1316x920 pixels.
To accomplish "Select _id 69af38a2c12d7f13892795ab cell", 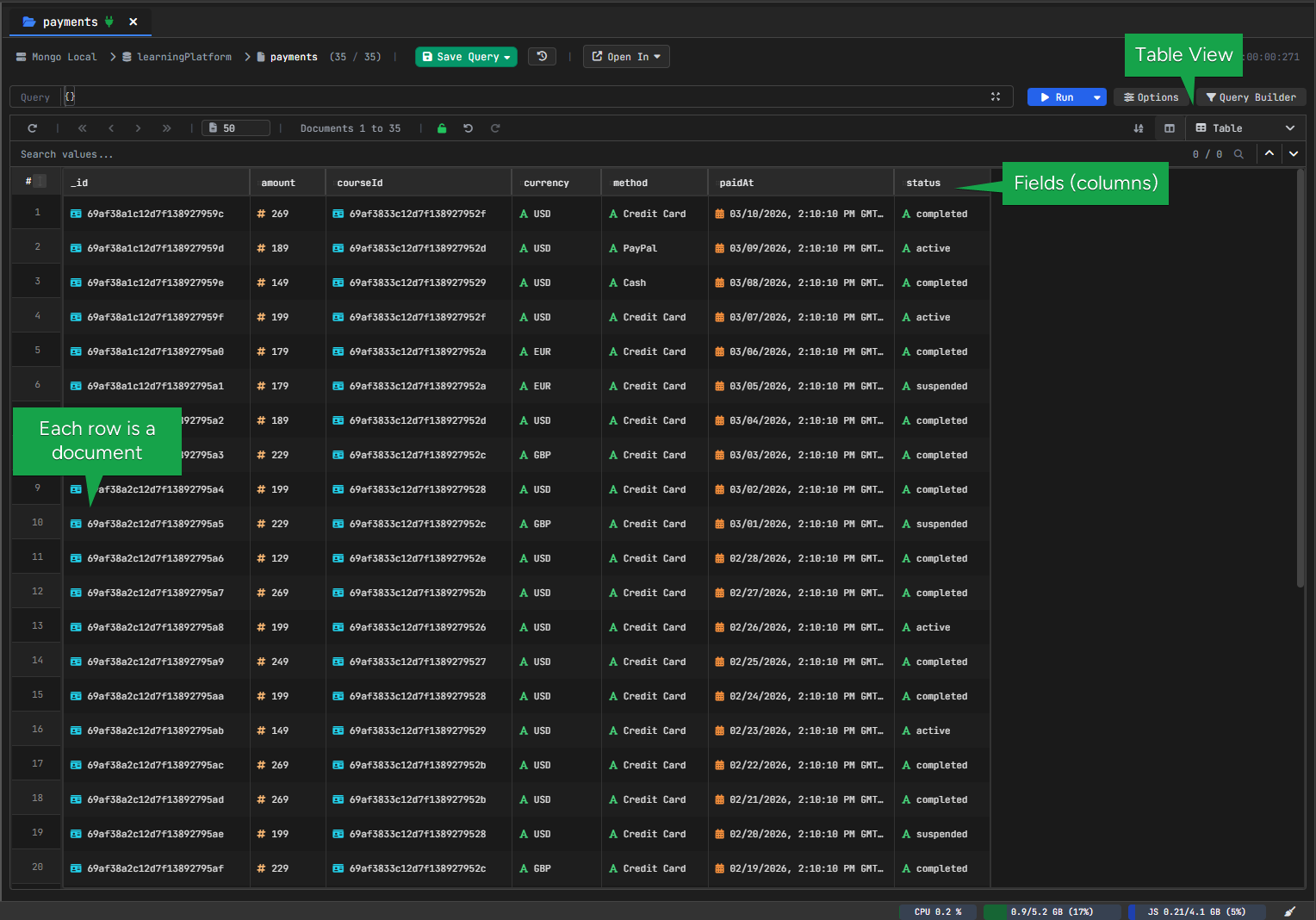I will pos(156,730).
